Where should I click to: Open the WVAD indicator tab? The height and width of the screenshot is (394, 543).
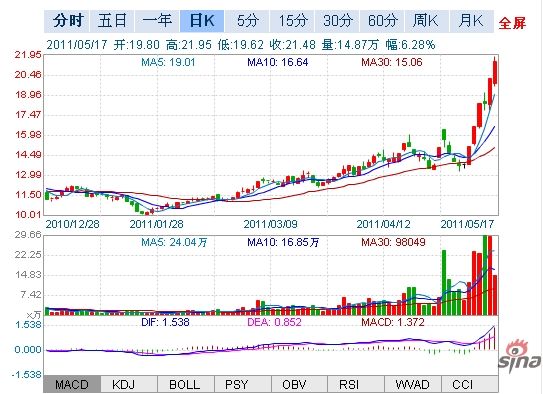pyautogui.click(x=413, y=384)
